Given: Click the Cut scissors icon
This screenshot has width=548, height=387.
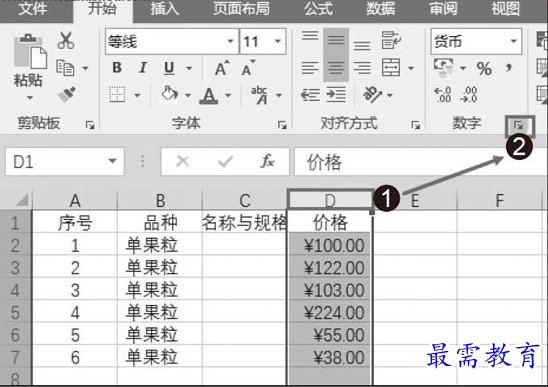Looking at the screenshot, I should 66,40.
